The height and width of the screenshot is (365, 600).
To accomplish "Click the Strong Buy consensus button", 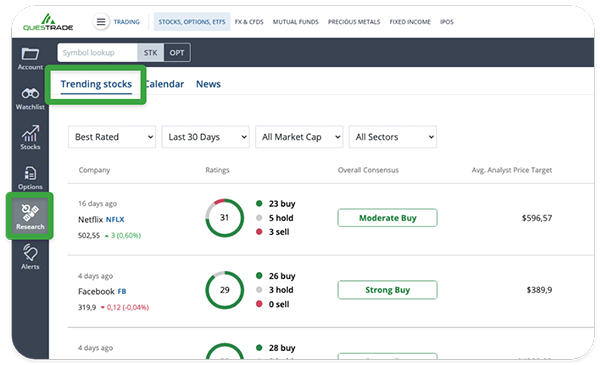I will pos(387,290).
